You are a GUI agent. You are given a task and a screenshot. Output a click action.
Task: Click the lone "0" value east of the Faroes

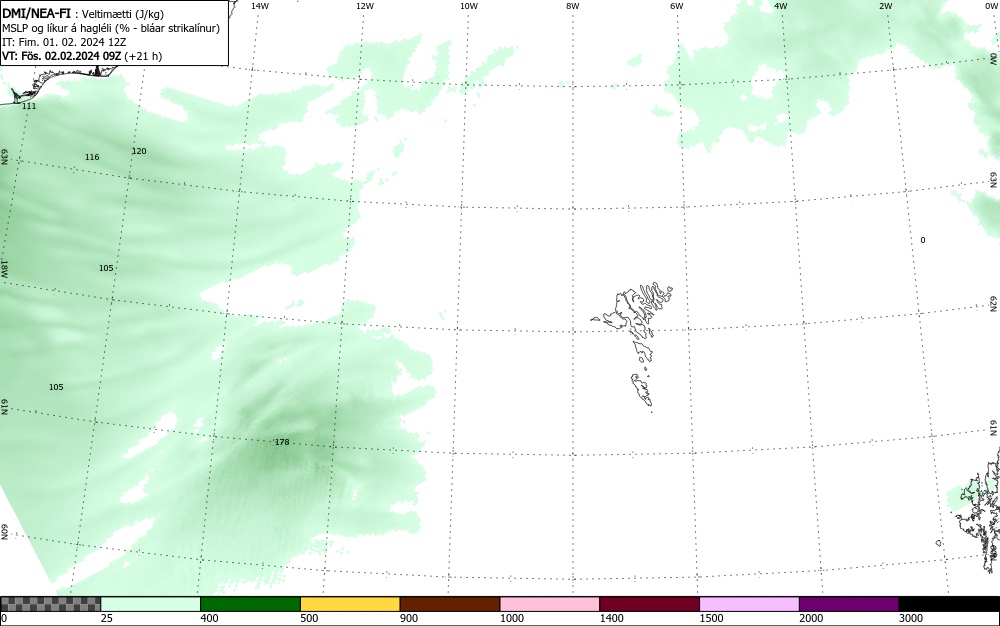pos(923,240)
